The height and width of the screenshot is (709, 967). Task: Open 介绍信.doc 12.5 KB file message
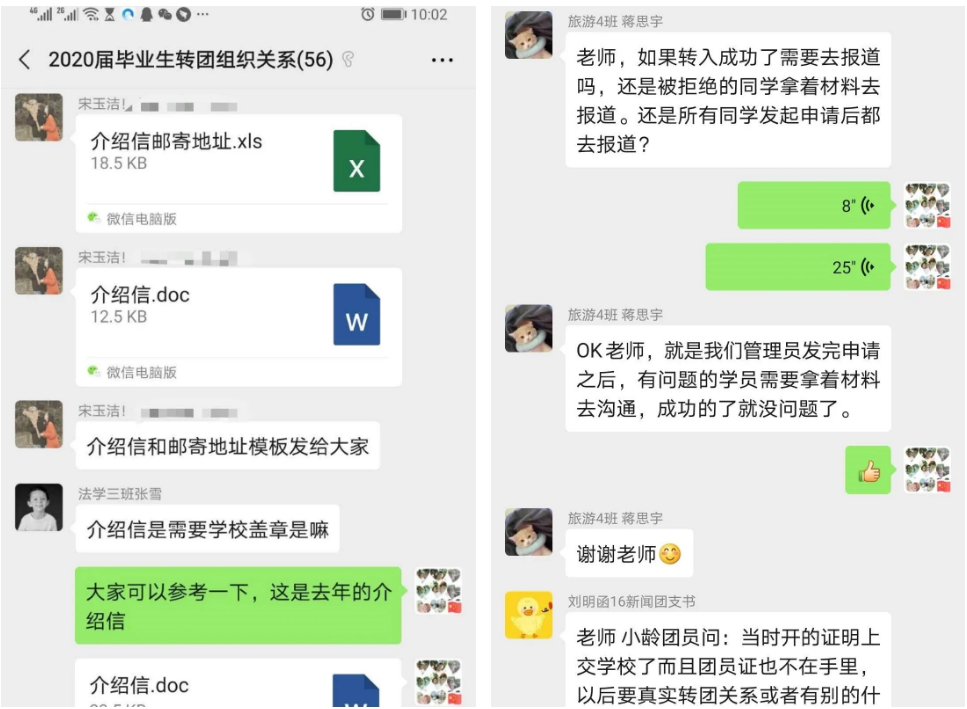(x=239, y=327)
